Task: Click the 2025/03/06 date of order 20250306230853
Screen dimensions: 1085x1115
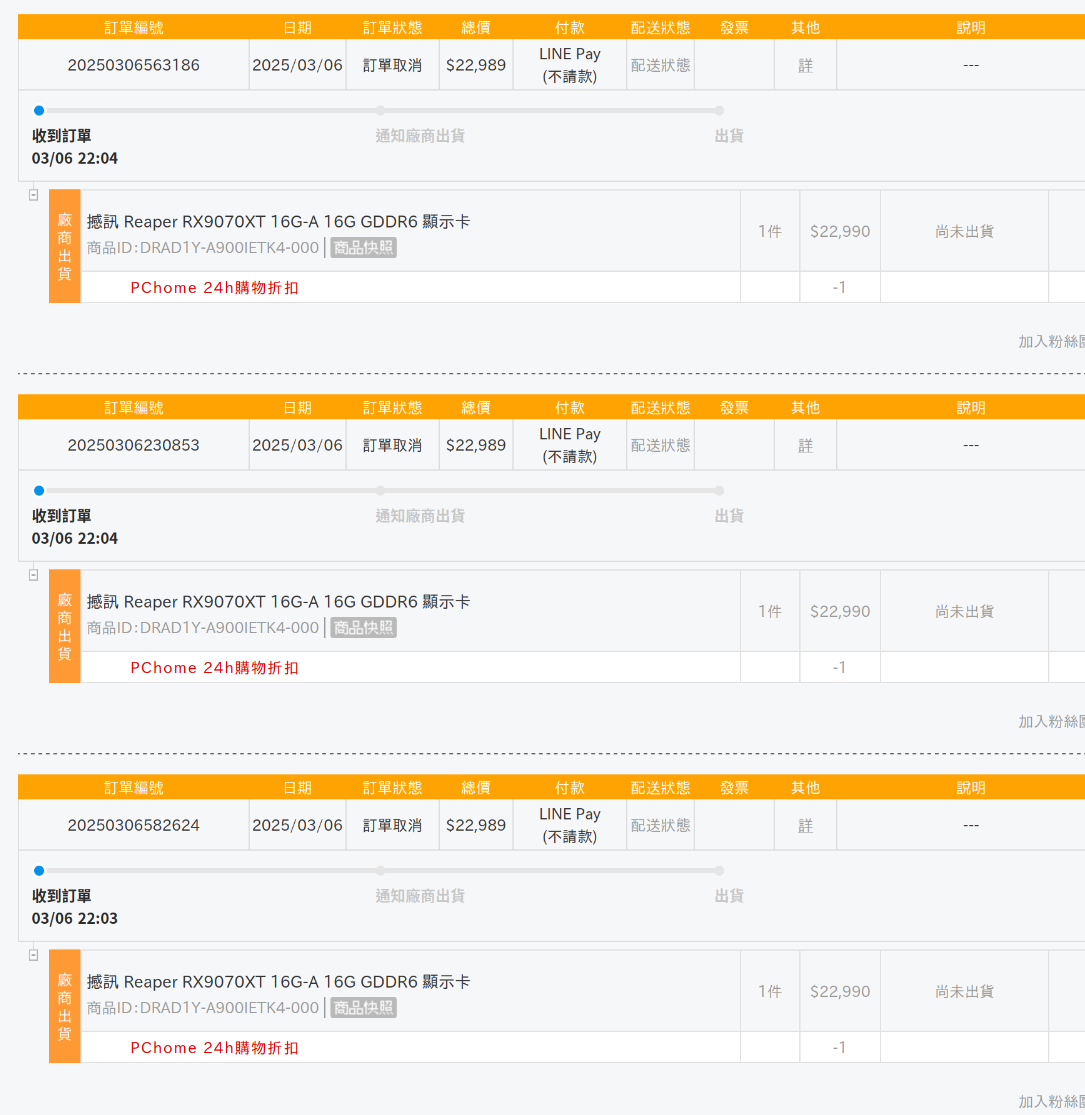Action: (297, 446)
